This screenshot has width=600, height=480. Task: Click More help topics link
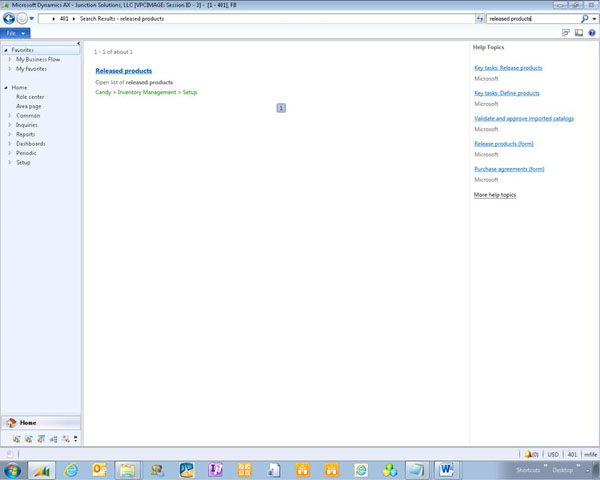[x=495, y=195]
